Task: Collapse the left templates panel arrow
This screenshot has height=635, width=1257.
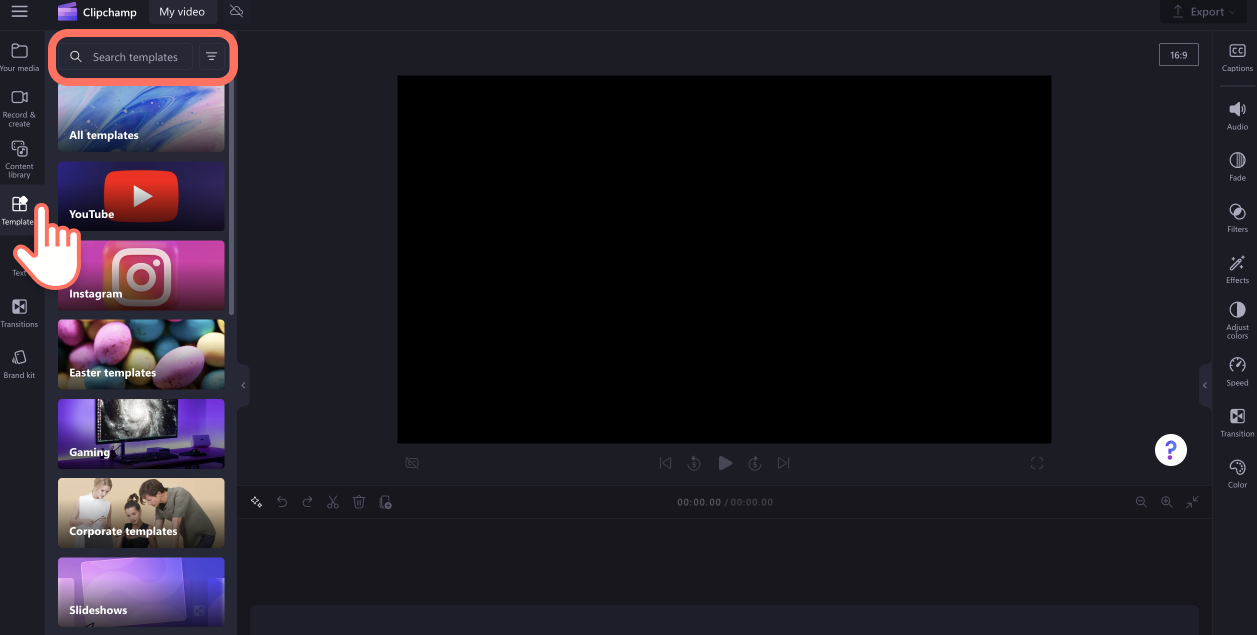Action: point(243,385)
